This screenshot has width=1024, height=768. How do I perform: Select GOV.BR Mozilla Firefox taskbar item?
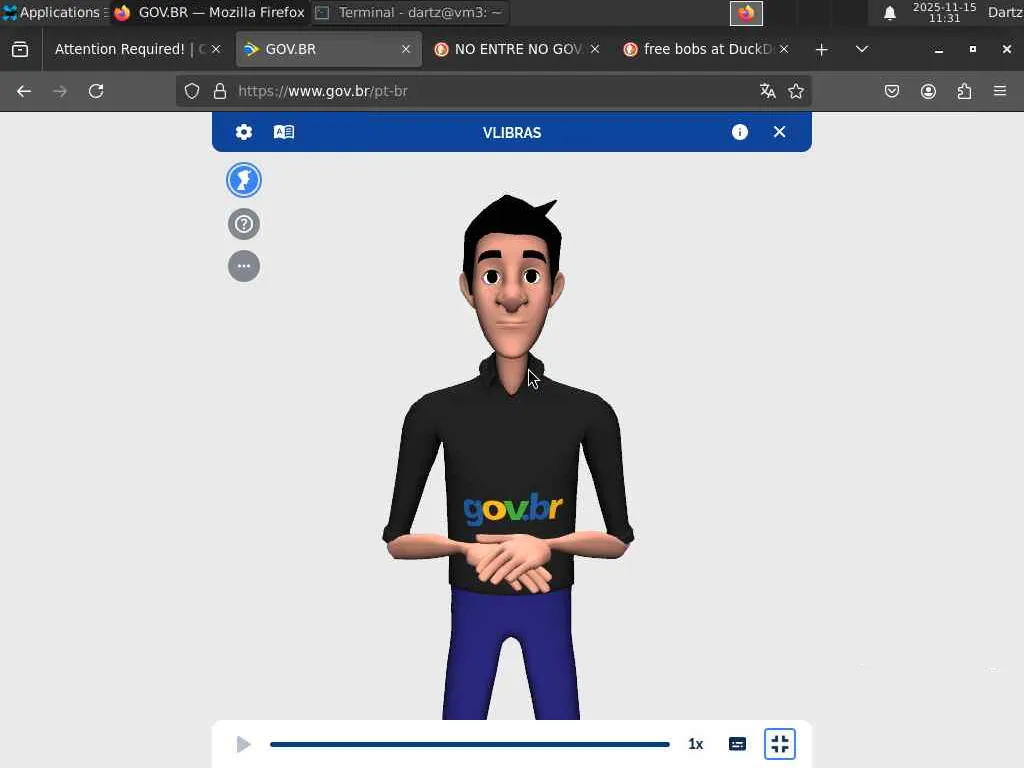(209, 12)
